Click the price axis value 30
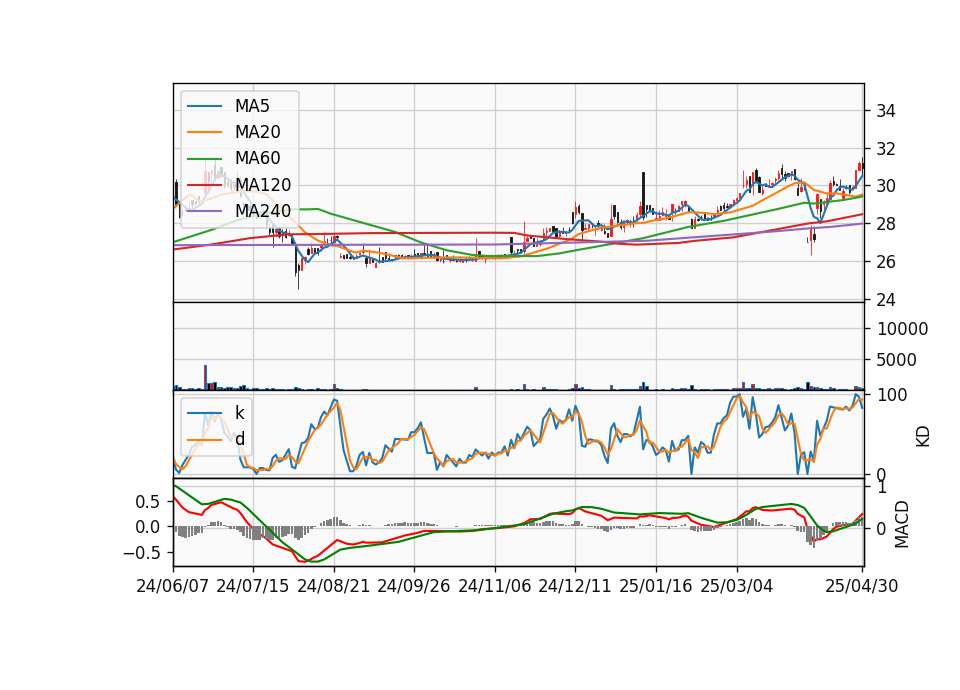960x690 pixels. coord(886,187)
